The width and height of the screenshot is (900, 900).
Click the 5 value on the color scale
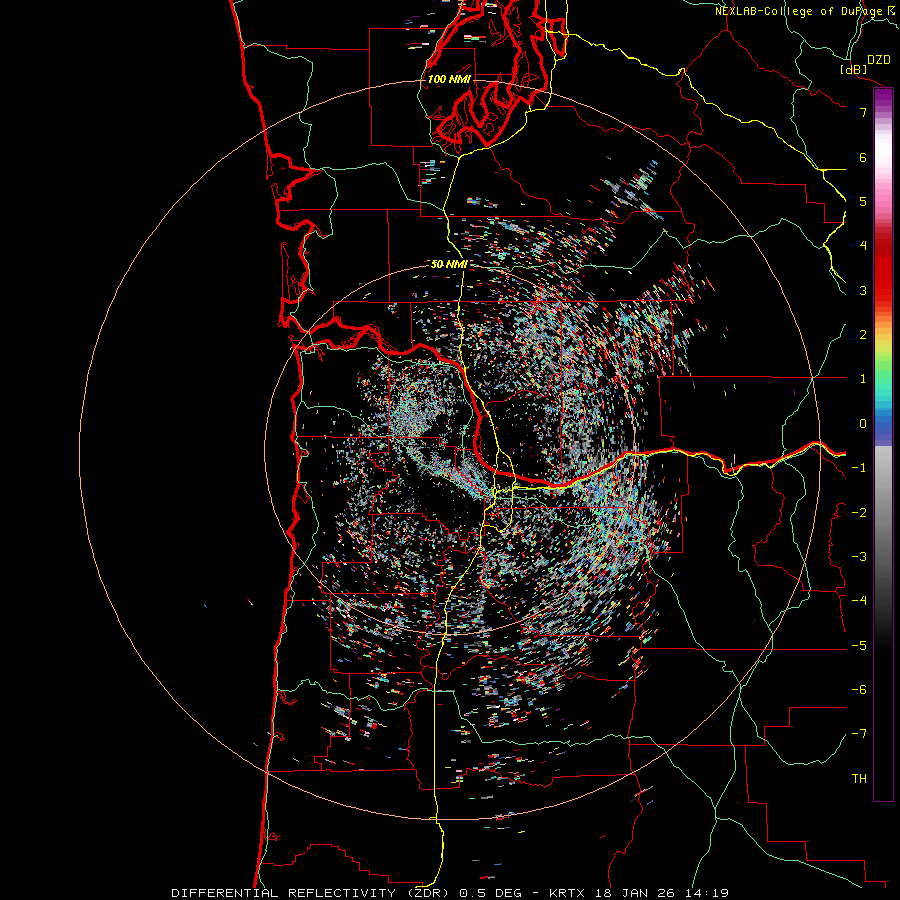[863, 201]
